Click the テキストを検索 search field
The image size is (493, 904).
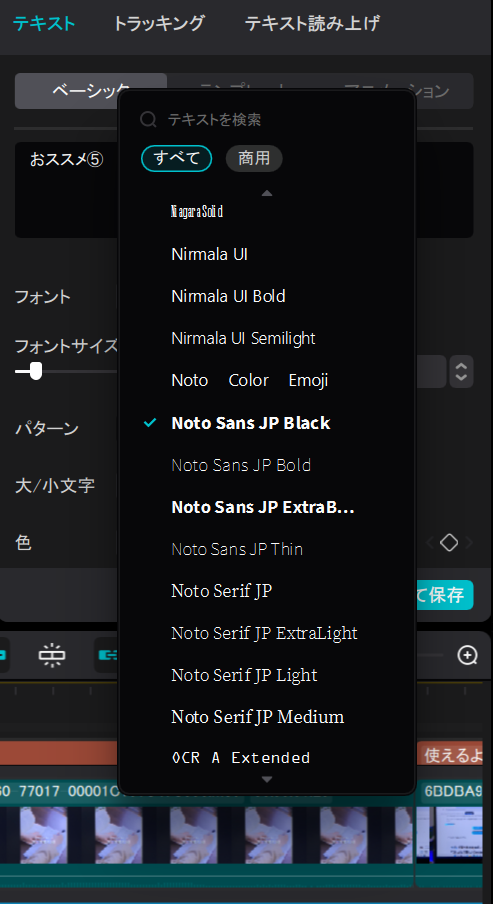click(x=283, y=119)
